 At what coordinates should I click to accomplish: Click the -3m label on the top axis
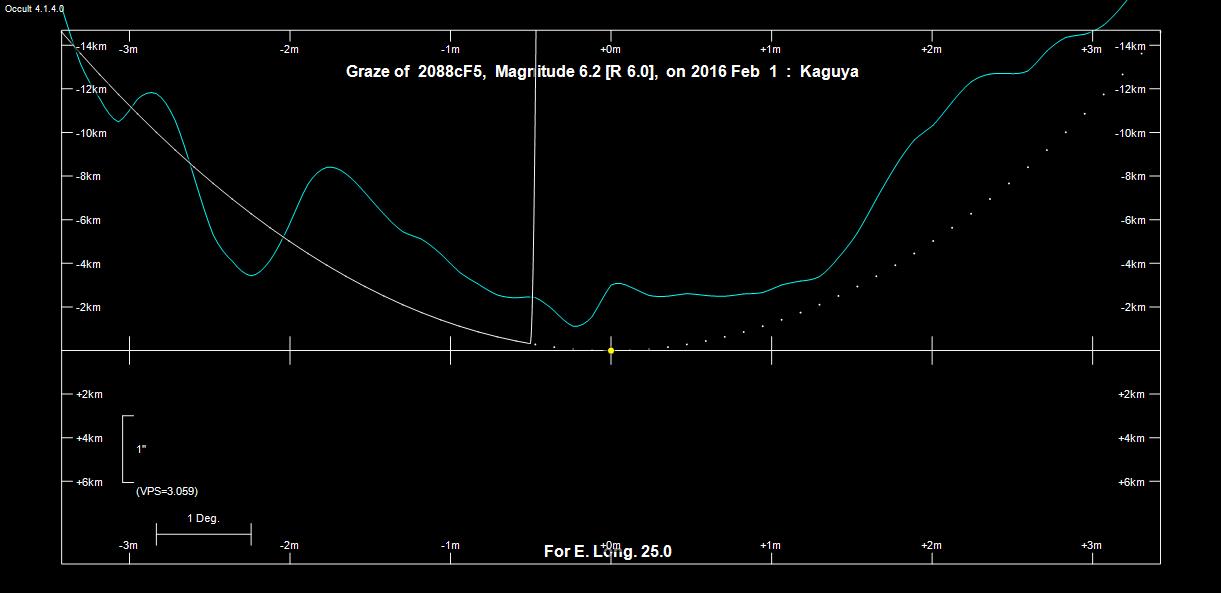coord(128,49)
